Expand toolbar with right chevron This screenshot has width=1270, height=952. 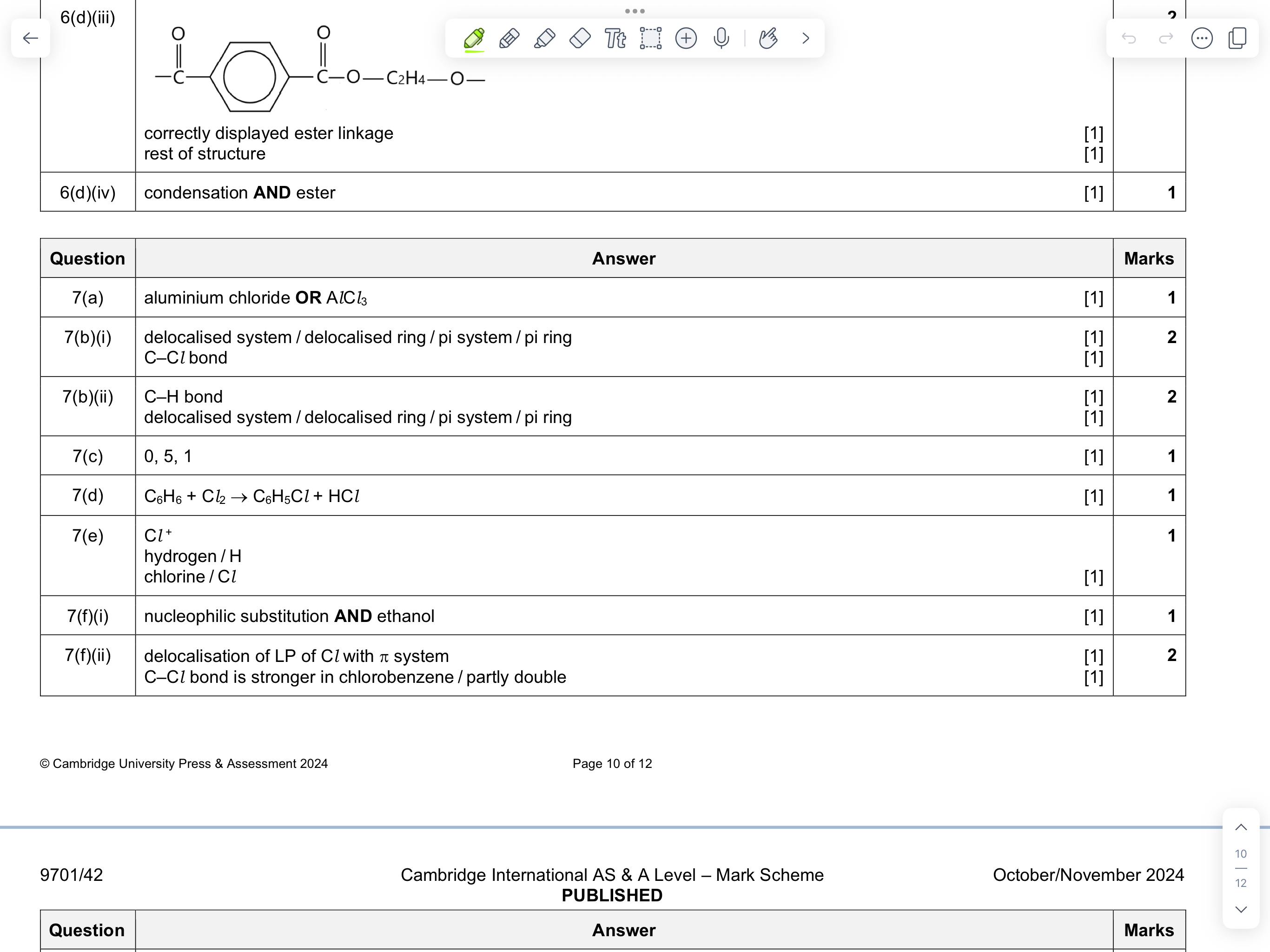(806, 39)
